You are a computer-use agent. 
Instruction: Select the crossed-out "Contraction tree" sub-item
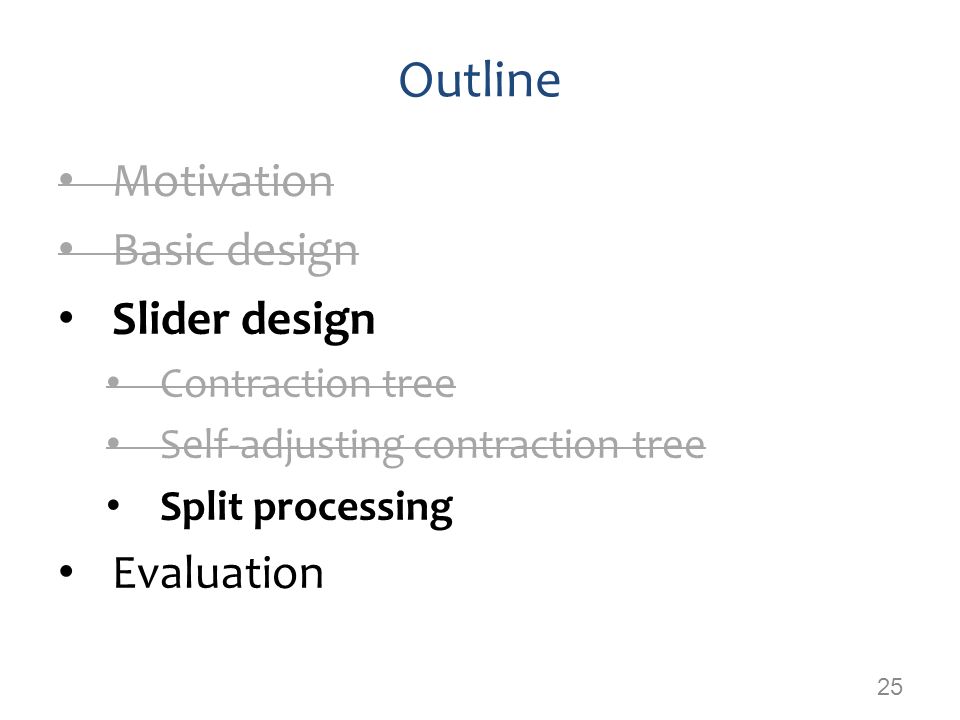308,383
